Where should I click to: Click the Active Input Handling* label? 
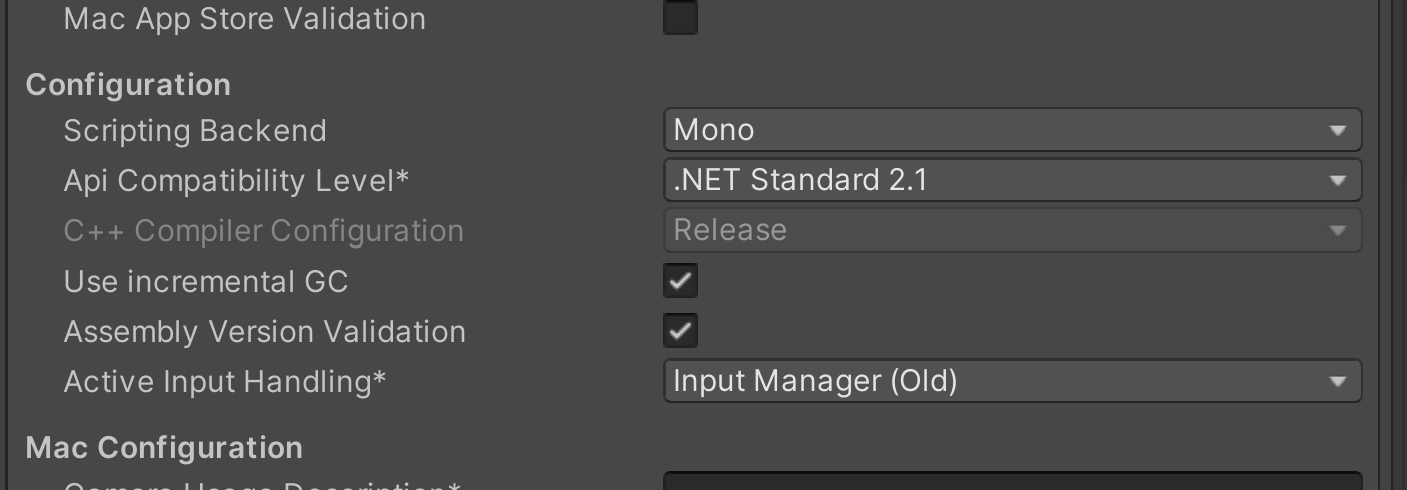pos(225,382)
